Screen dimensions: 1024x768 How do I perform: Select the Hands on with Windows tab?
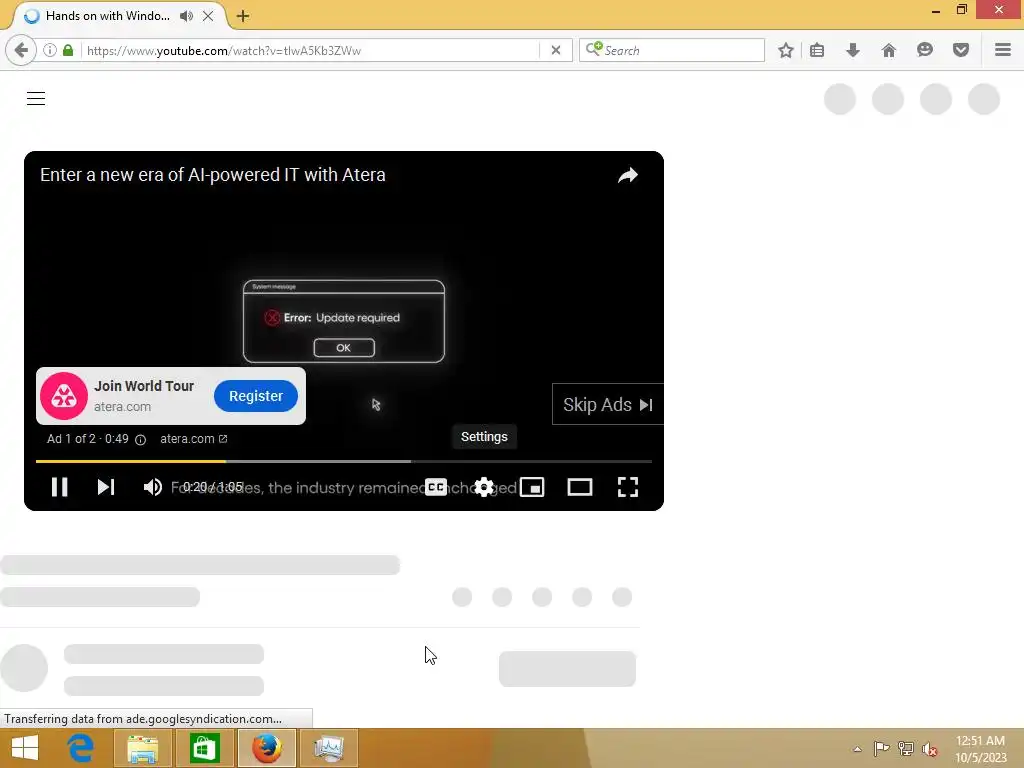tap(108, 16)
